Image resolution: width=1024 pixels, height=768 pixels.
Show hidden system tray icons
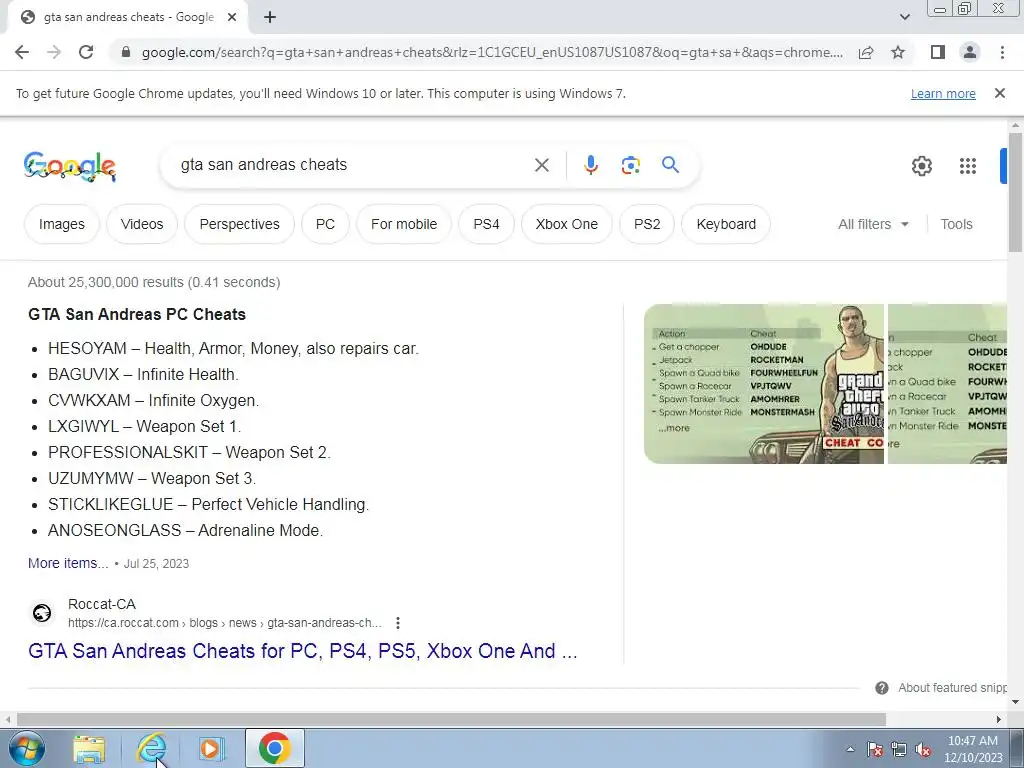[850, 749]
